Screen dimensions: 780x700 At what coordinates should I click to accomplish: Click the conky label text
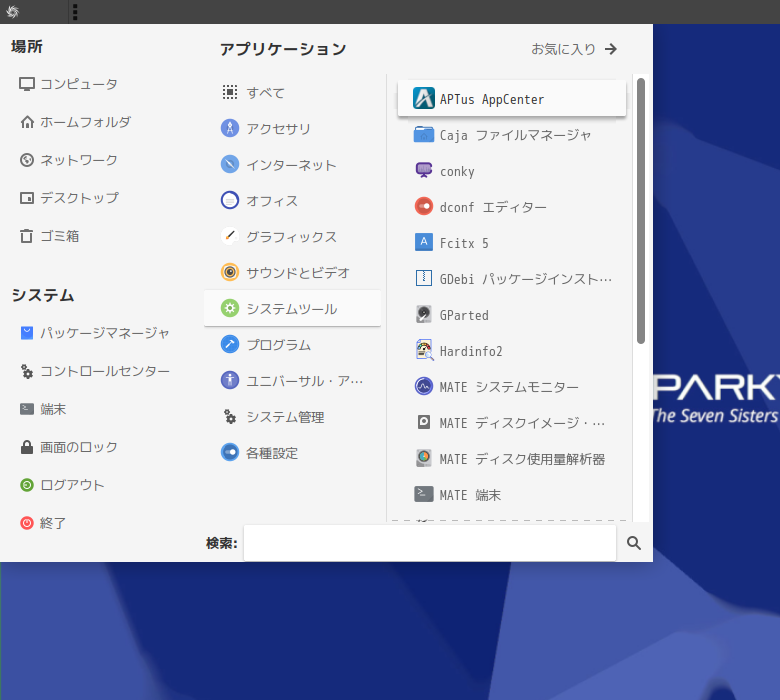point(457,172)
